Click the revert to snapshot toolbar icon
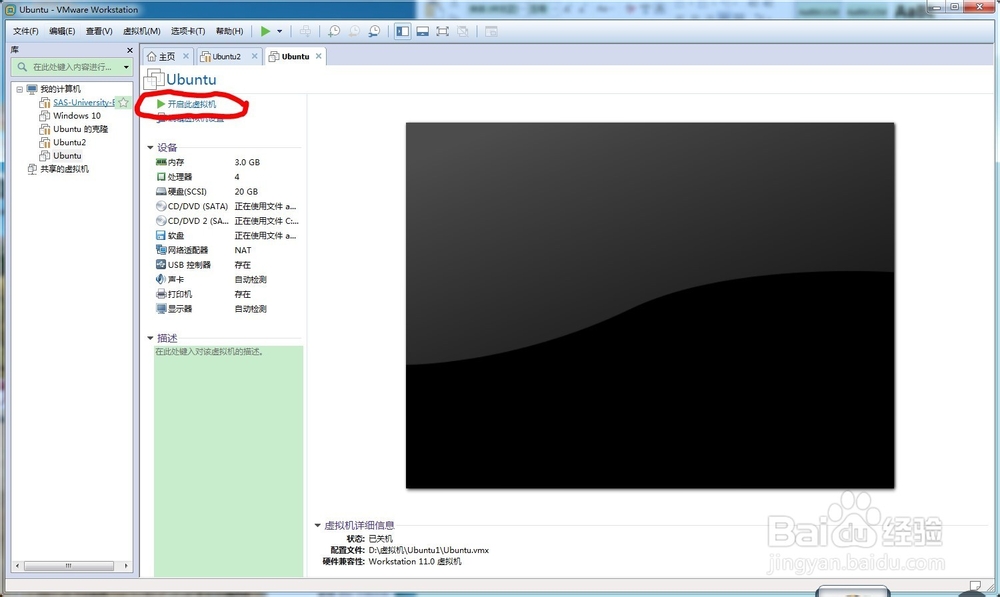The width and height of the screenshot is (1000, 597). (354, 31)
